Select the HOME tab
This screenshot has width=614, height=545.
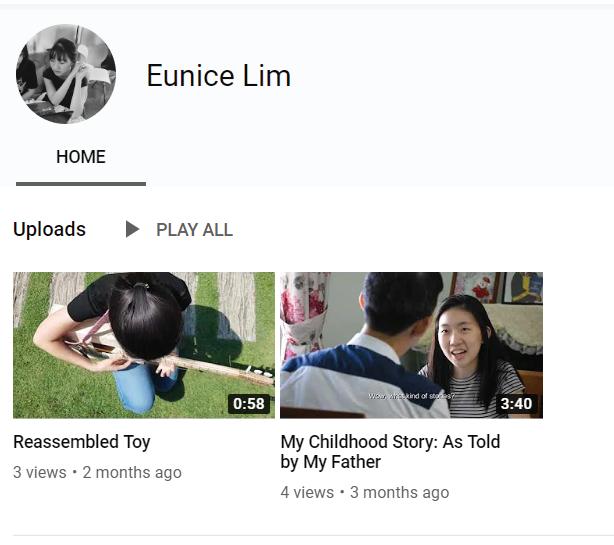click(81, 157)
